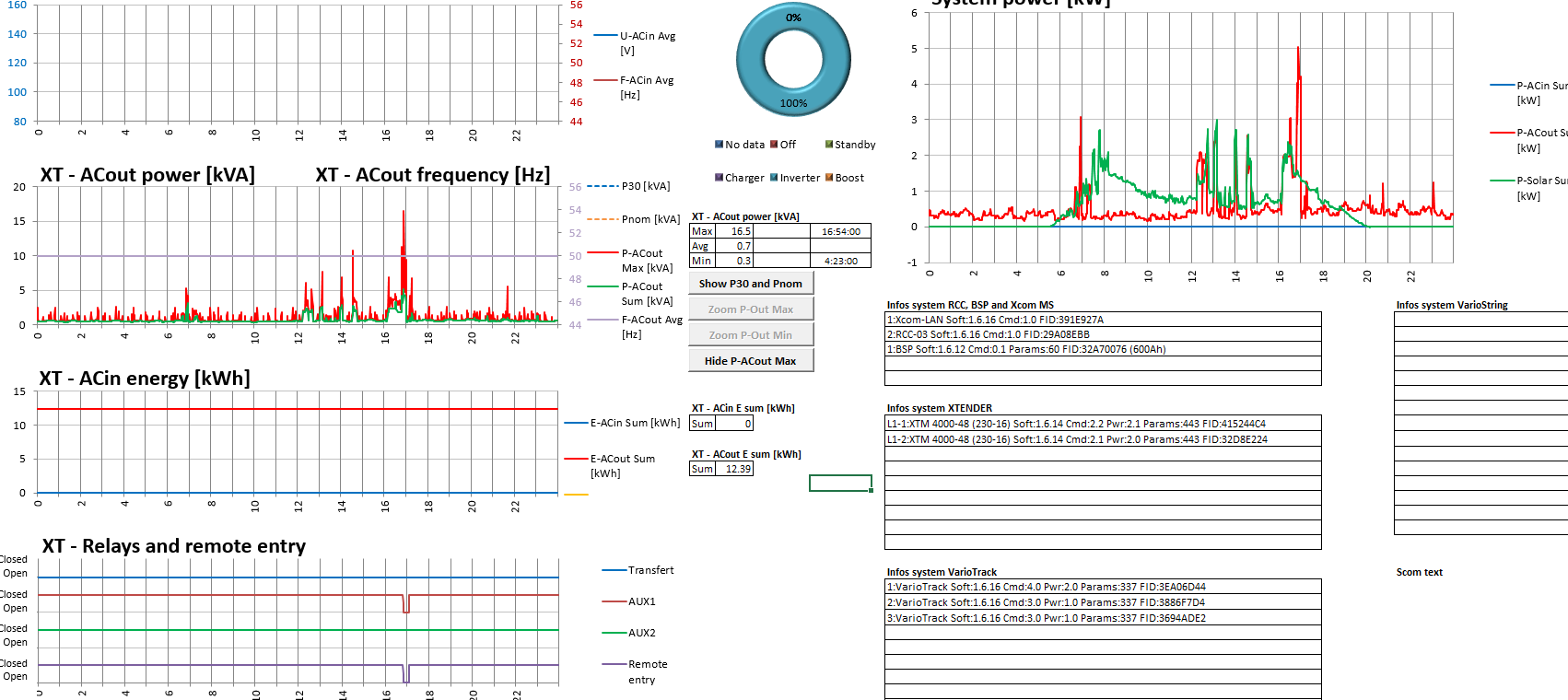Screen dimensions: 1568x700
Task: Click the Standby legend marker
Action: pos(829,145)
